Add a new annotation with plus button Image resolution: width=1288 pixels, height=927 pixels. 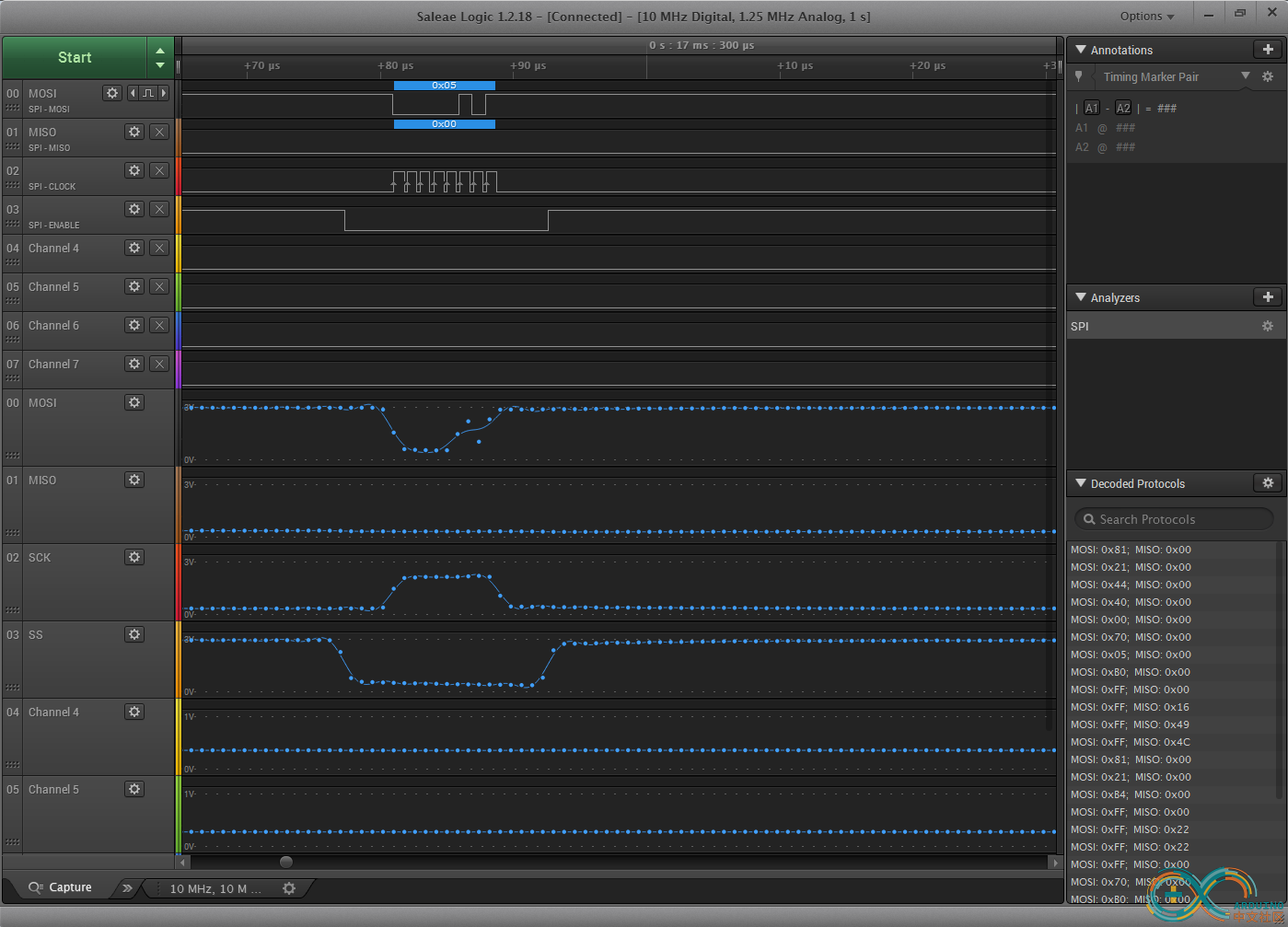coord(1268,50)
